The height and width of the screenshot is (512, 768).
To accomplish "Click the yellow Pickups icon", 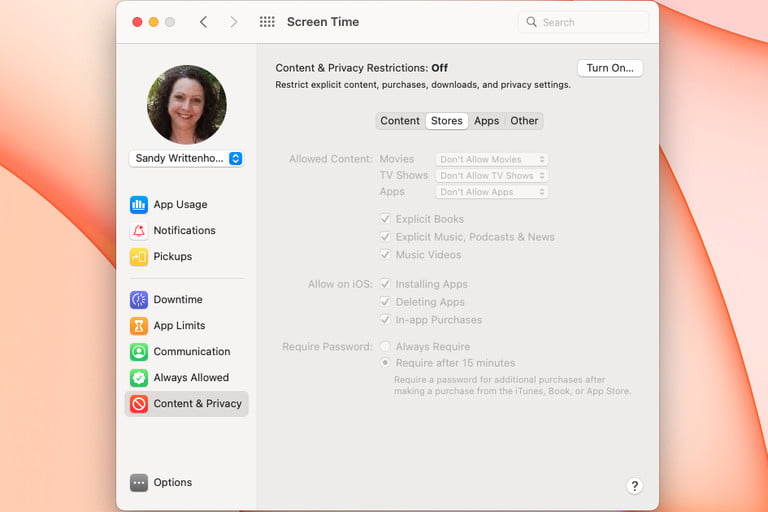I will click(x=139, y=256).
